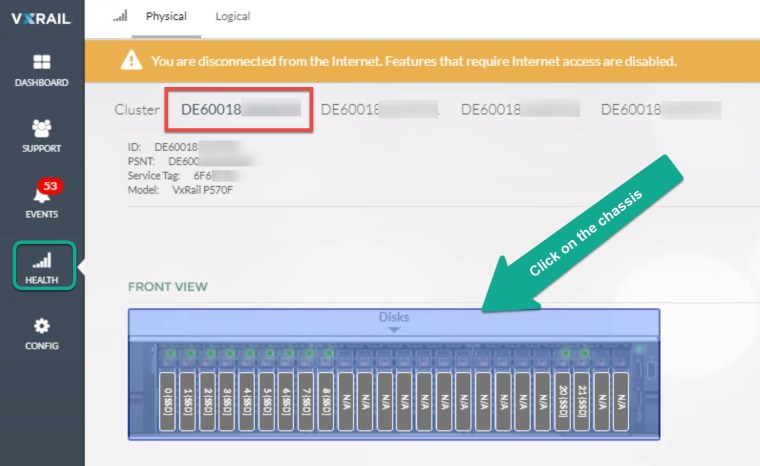Click the warning triangle icon in banner
Image resolution: width=760 pixels, height=466 pixels.
coord(131,61)
